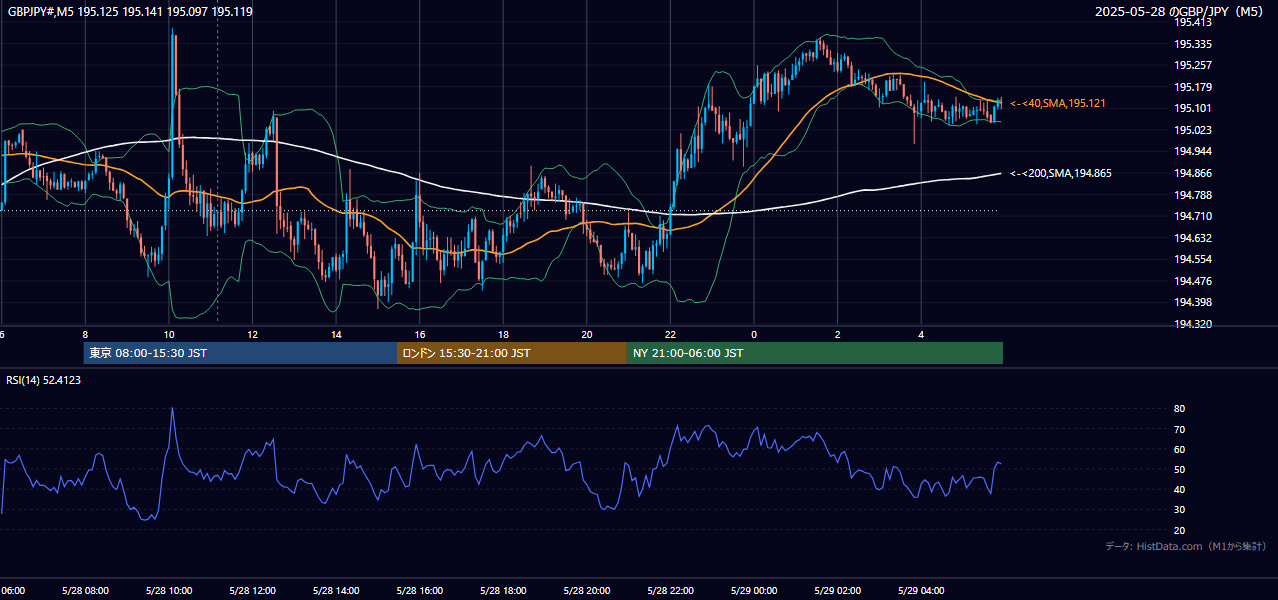Click the 5/28 20:00 date label

pos(586,591)
